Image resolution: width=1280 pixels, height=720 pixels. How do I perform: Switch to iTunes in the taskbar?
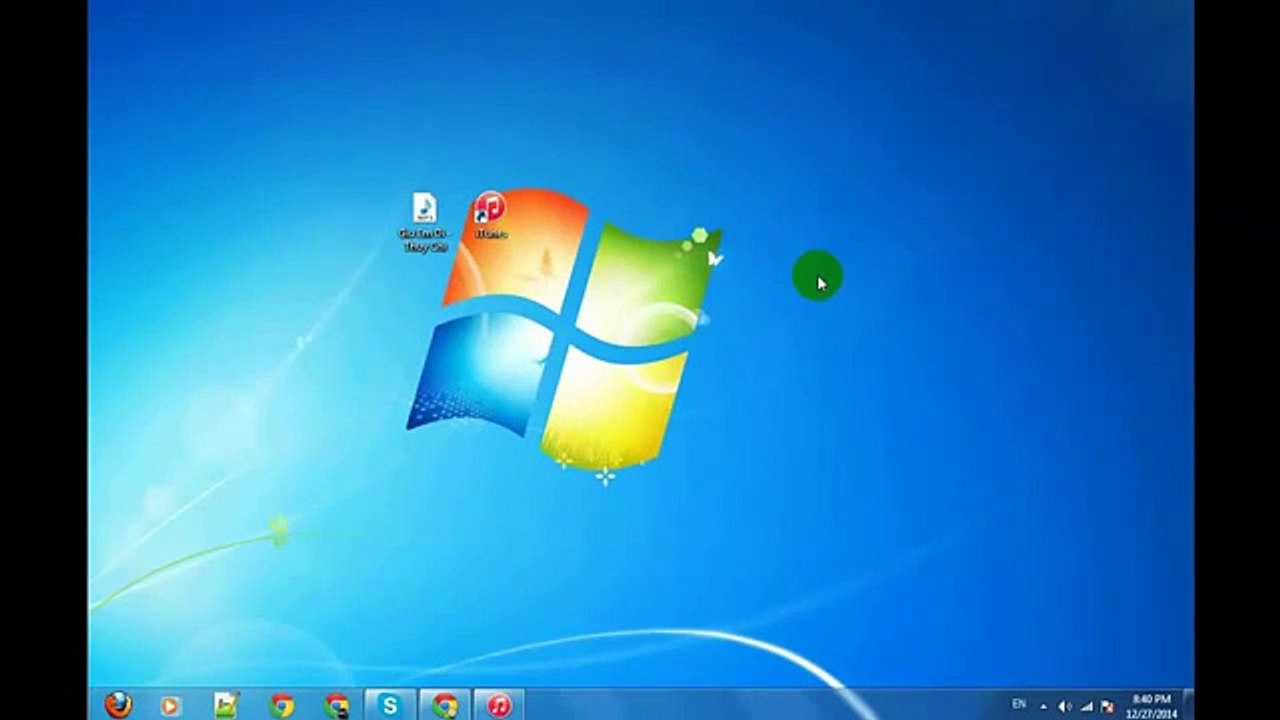(x=498, y=705)
